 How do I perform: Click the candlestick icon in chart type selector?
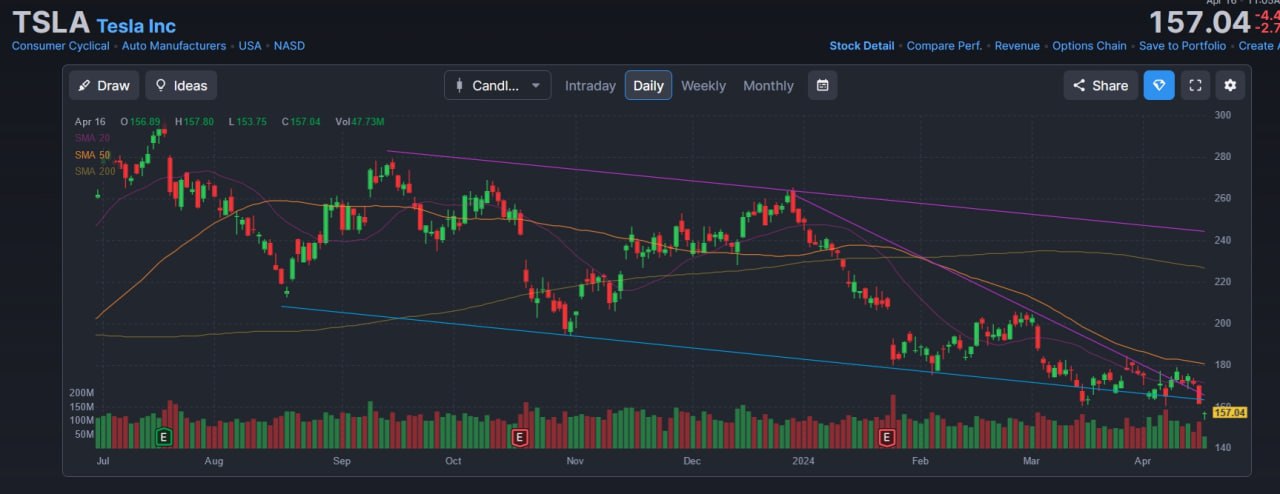point(460,85)
